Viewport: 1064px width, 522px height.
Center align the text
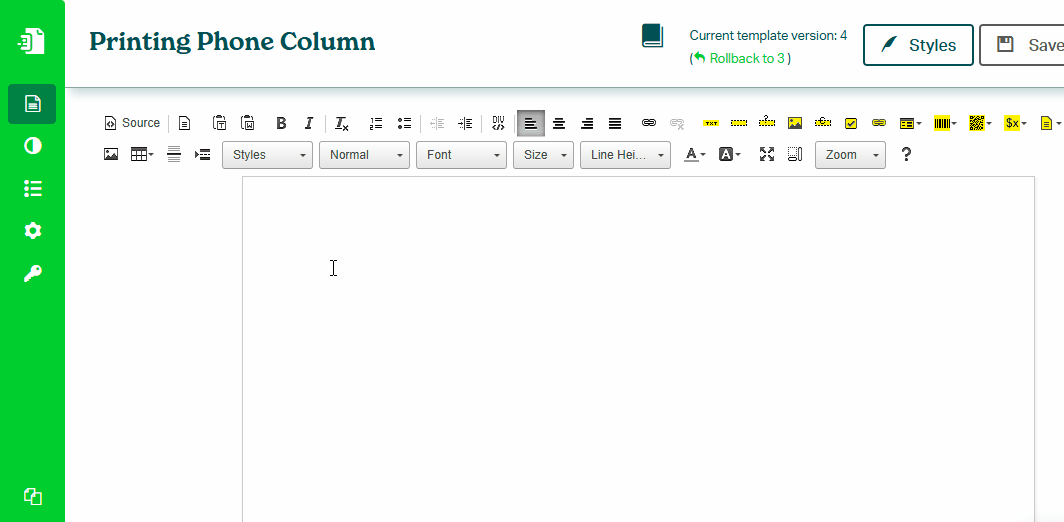point(559,123)
